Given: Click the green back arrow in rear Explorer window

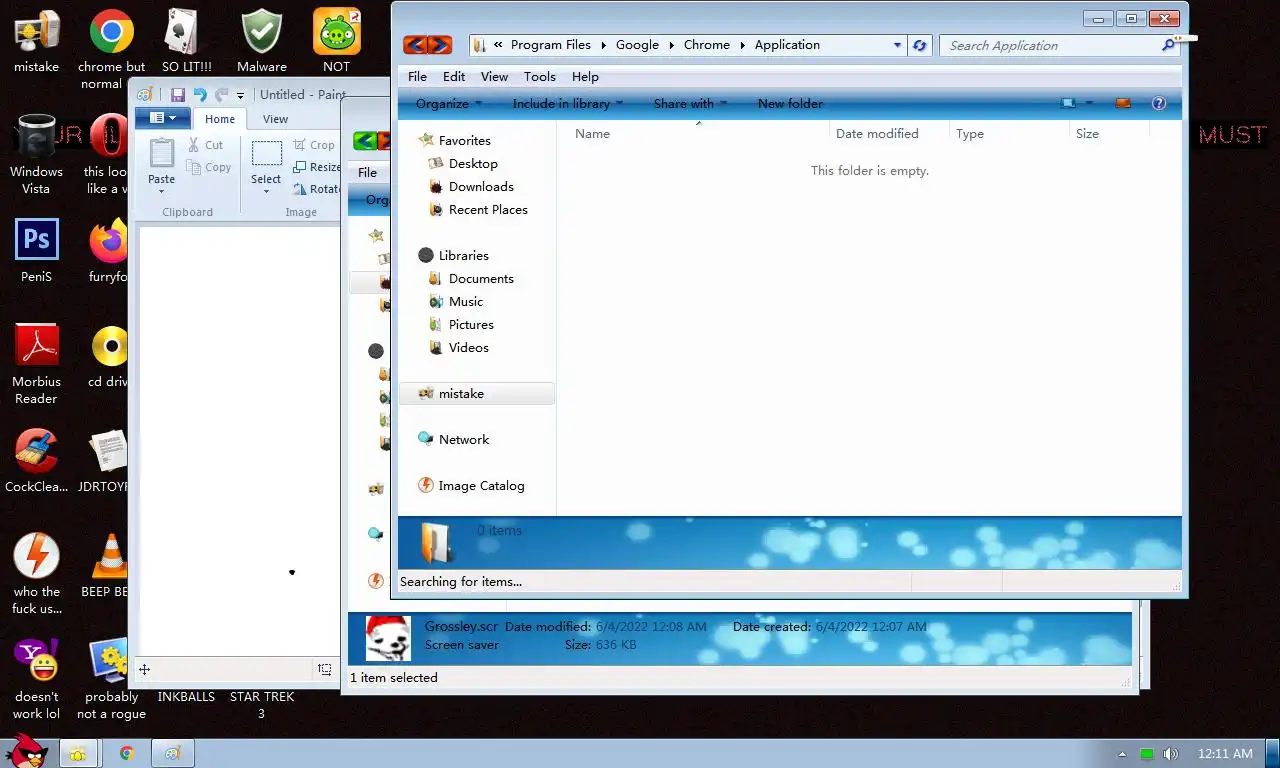Looking at the screenshot, I should 365,141.
